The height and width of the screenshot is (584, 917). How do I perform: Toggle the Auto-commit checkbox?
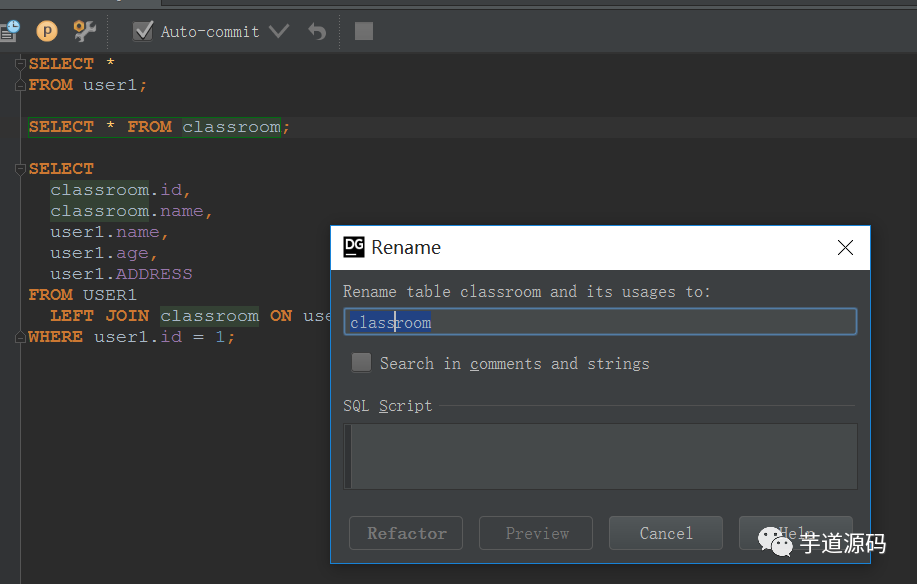[x=143, y=31]
